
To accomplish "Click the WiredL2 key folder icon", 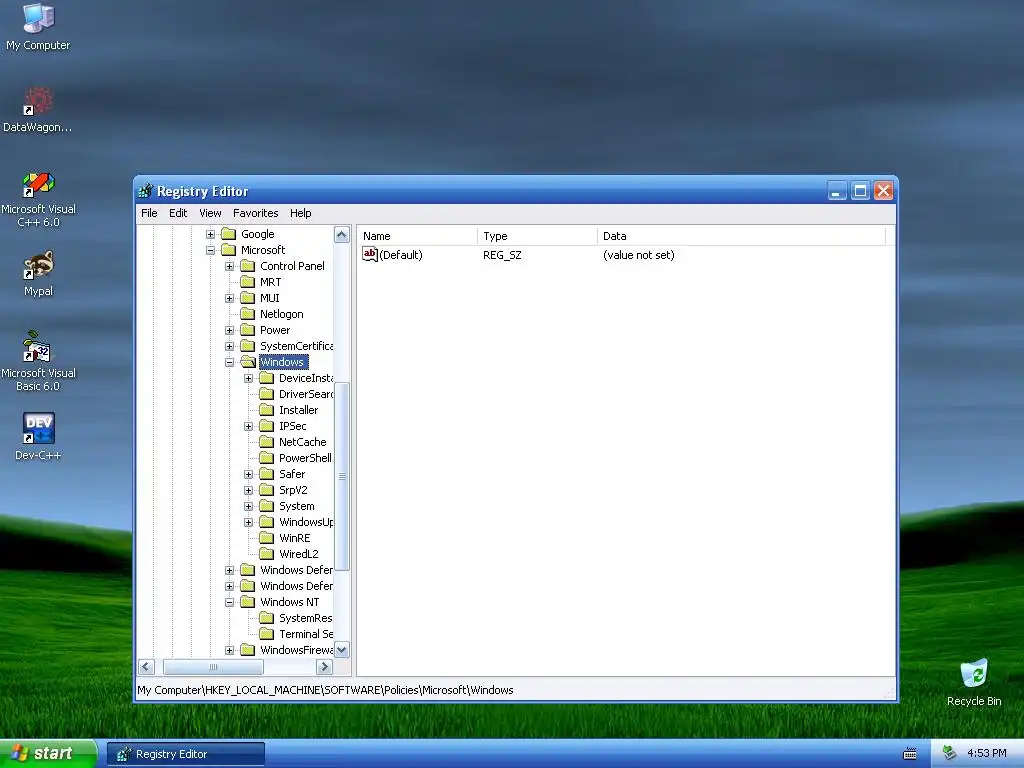I will coord(266,554).
